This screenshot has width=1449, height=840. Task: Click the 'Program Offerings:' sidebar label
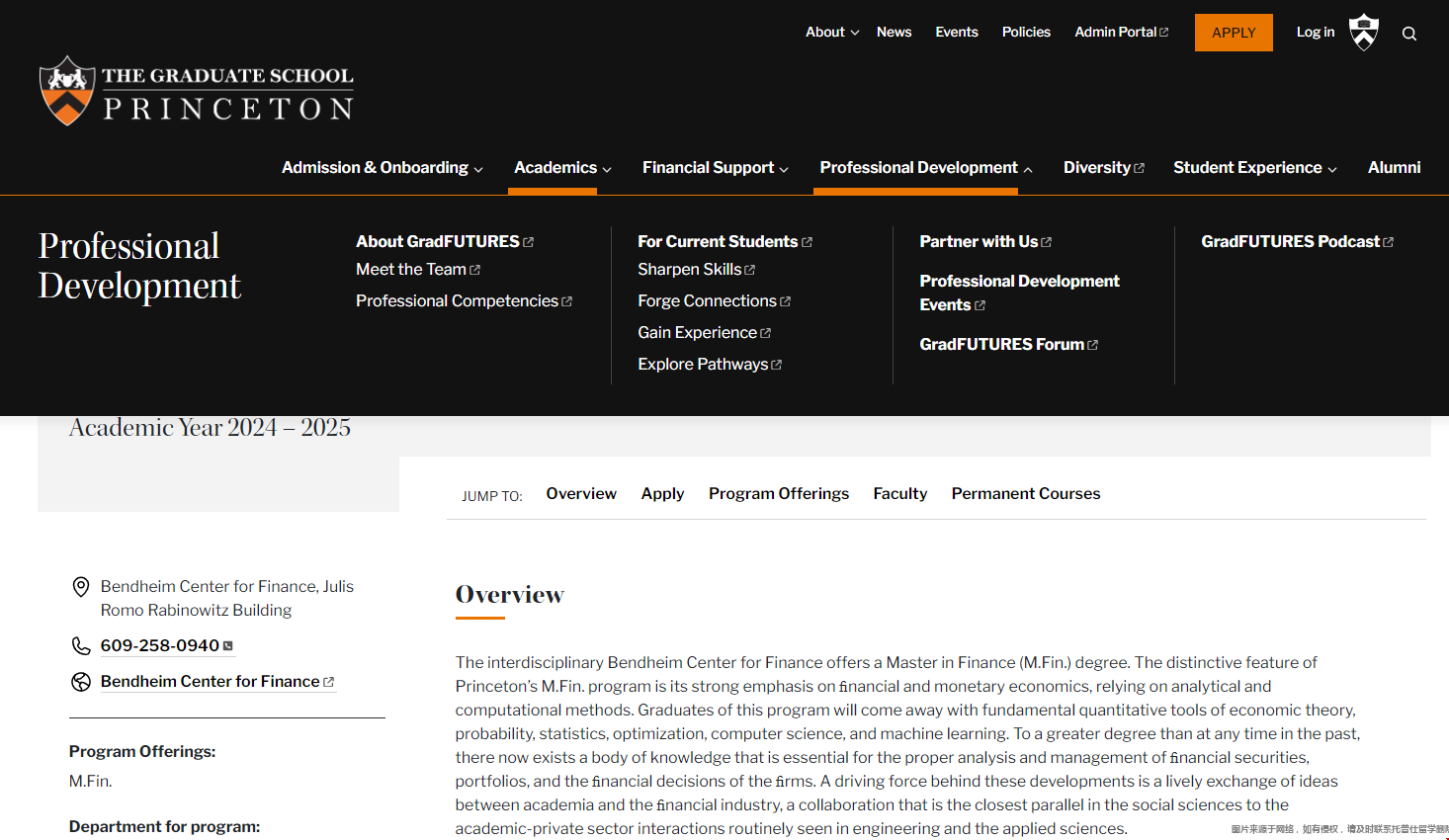[142, 752]
